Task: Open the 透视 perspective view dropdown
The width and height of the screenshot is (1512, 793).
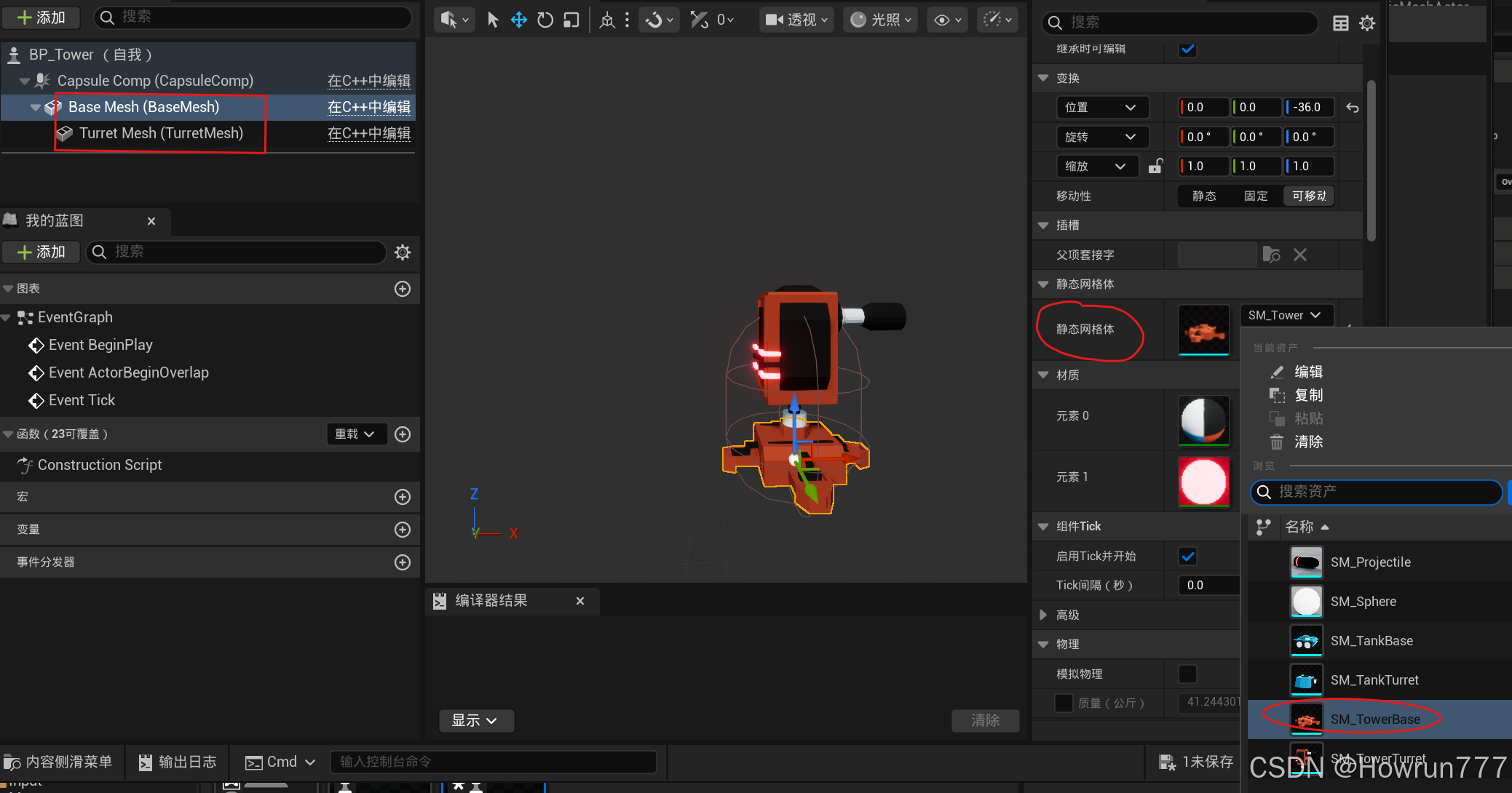Action: click(x=796, y=20)
